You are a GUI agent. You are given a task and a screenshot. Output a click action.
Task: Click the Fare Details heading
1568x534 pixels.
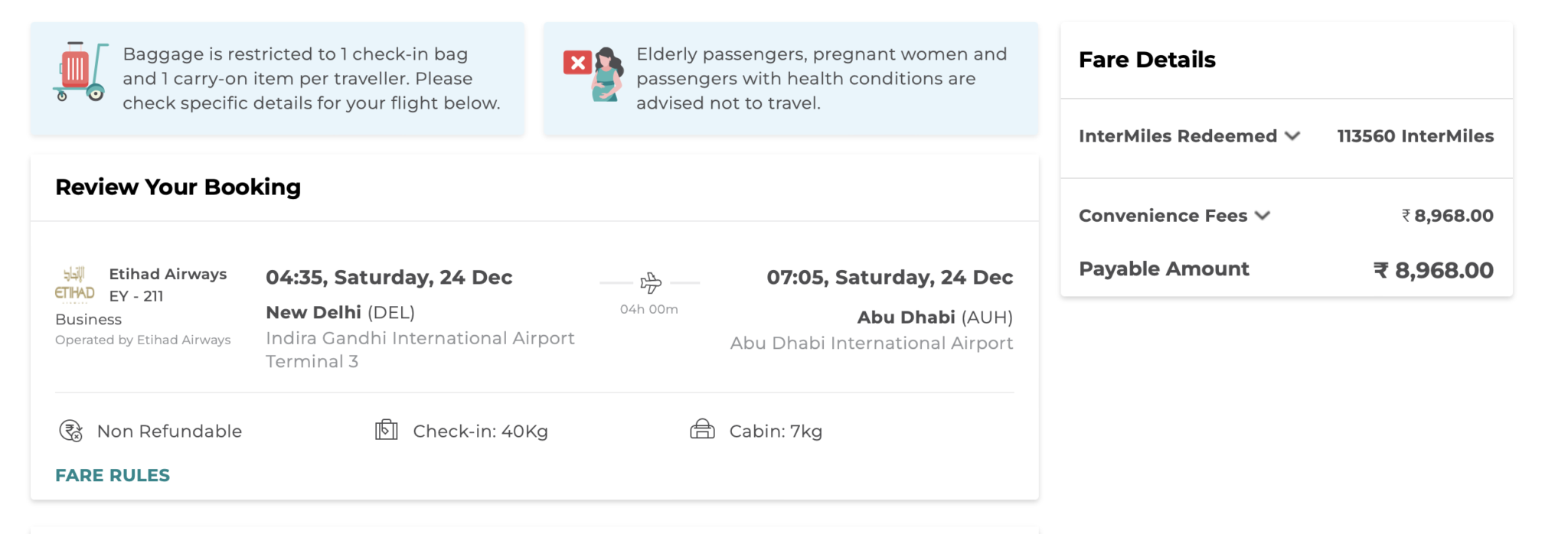(x=1147, y=60)
